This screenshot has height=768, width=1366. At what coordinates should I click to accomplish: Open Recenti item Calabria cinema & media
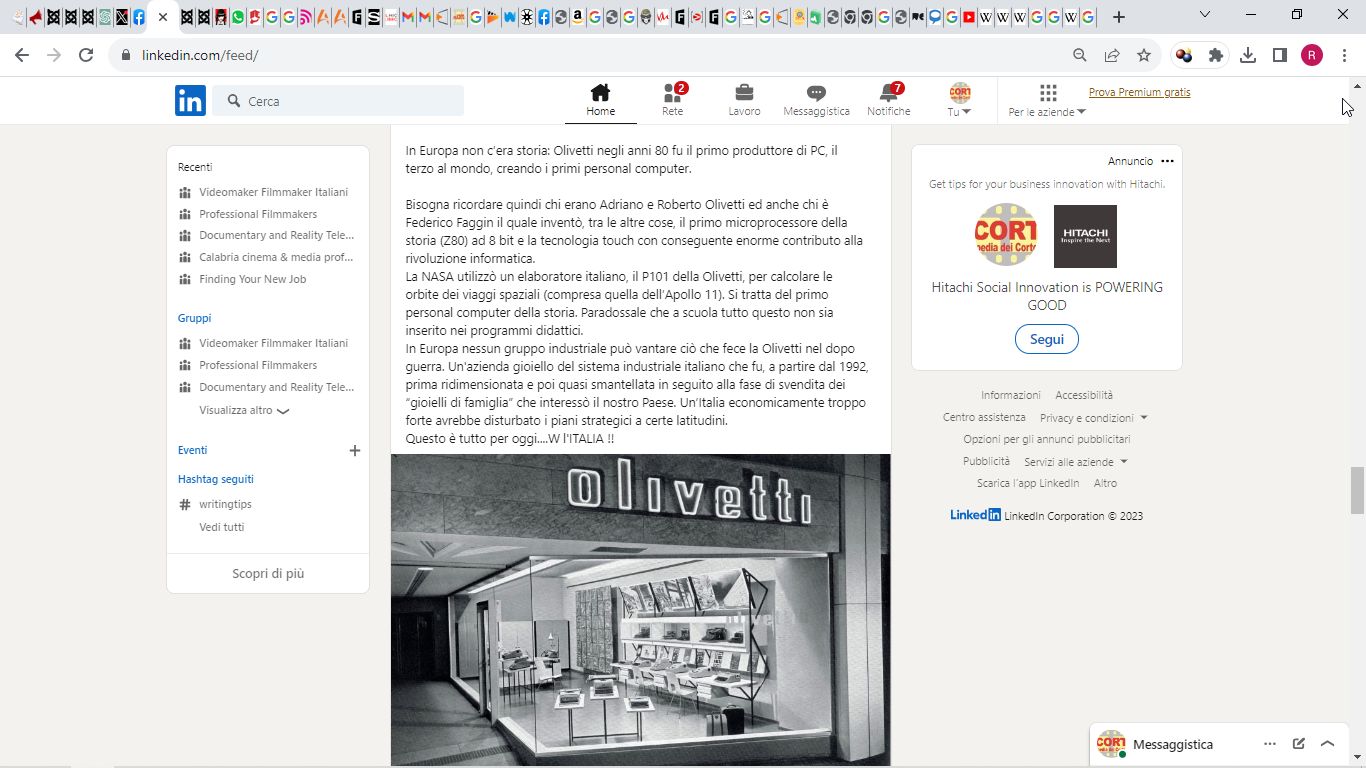pos(276,257)
